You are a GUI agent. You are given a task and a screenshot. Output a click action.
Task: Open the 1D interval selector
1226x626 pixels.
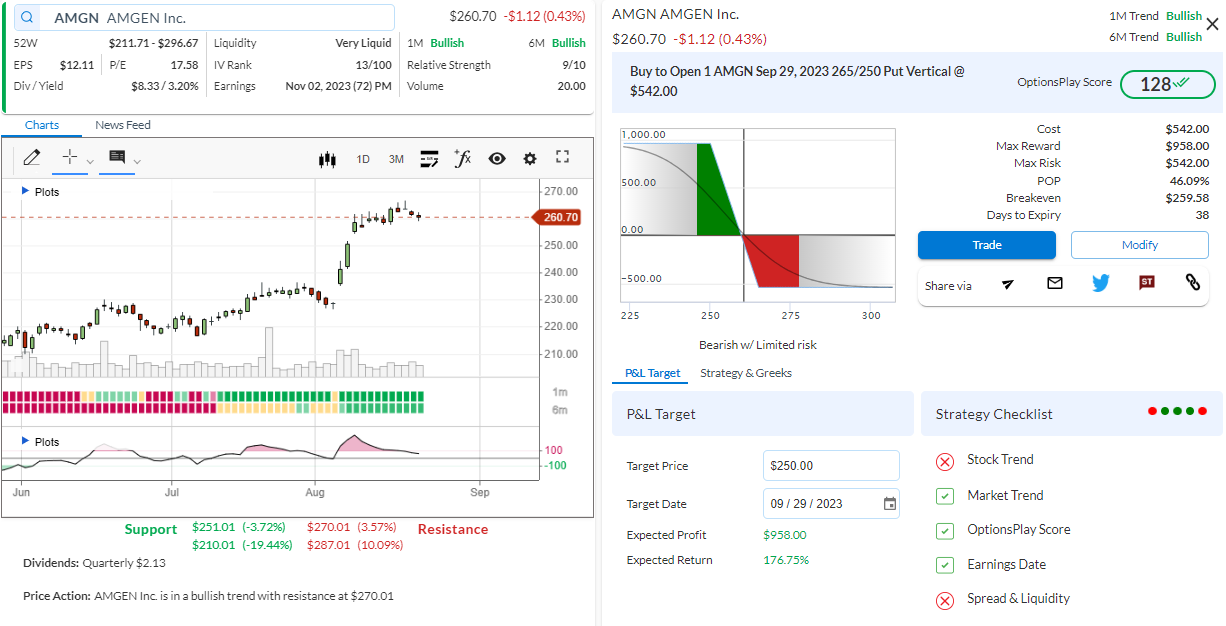pos(363,159)
